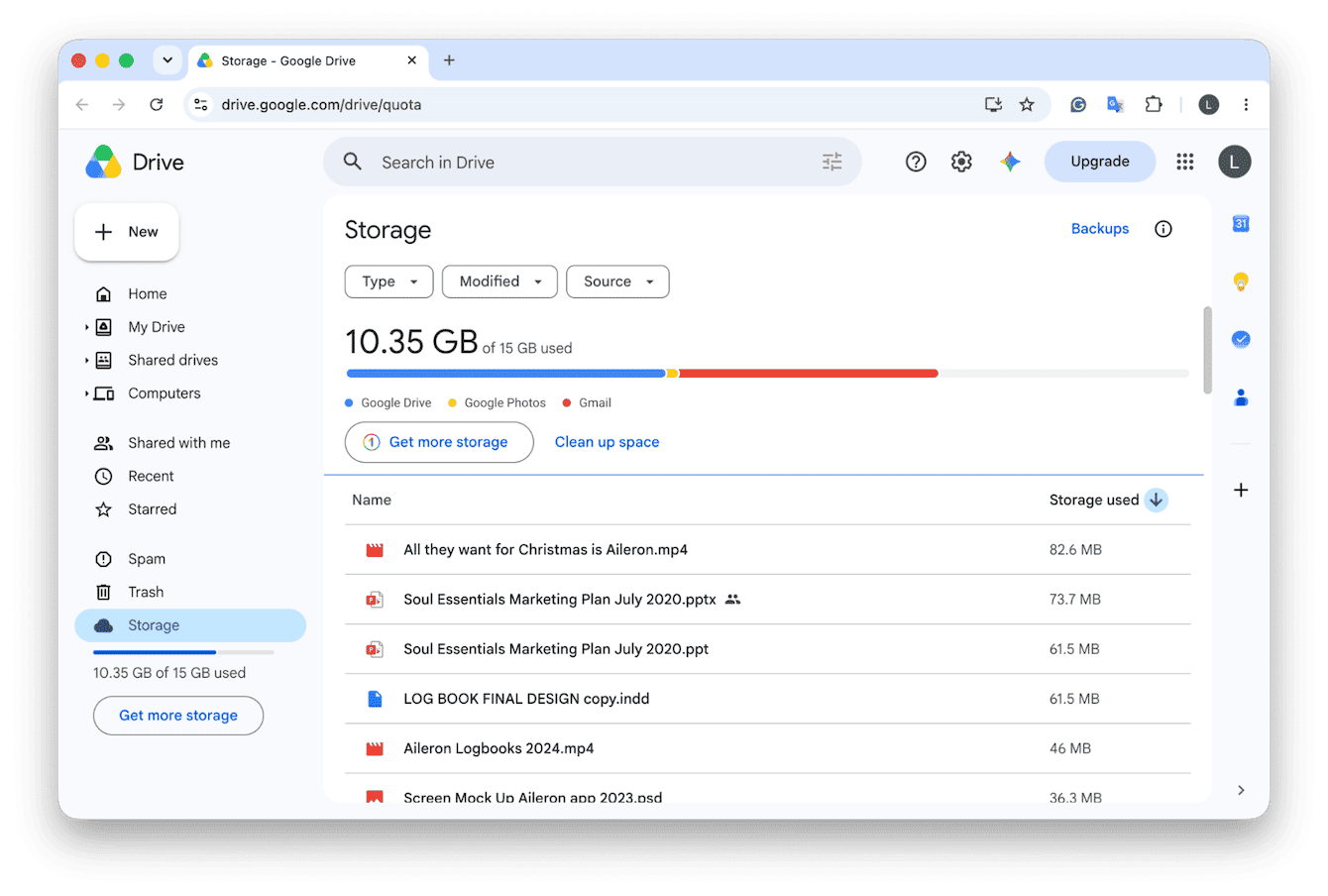This screenshot has width=1328, height=896.
Task: Select Aileron Logbooks 2024.mp4
Action: click(x=767, y=748)
